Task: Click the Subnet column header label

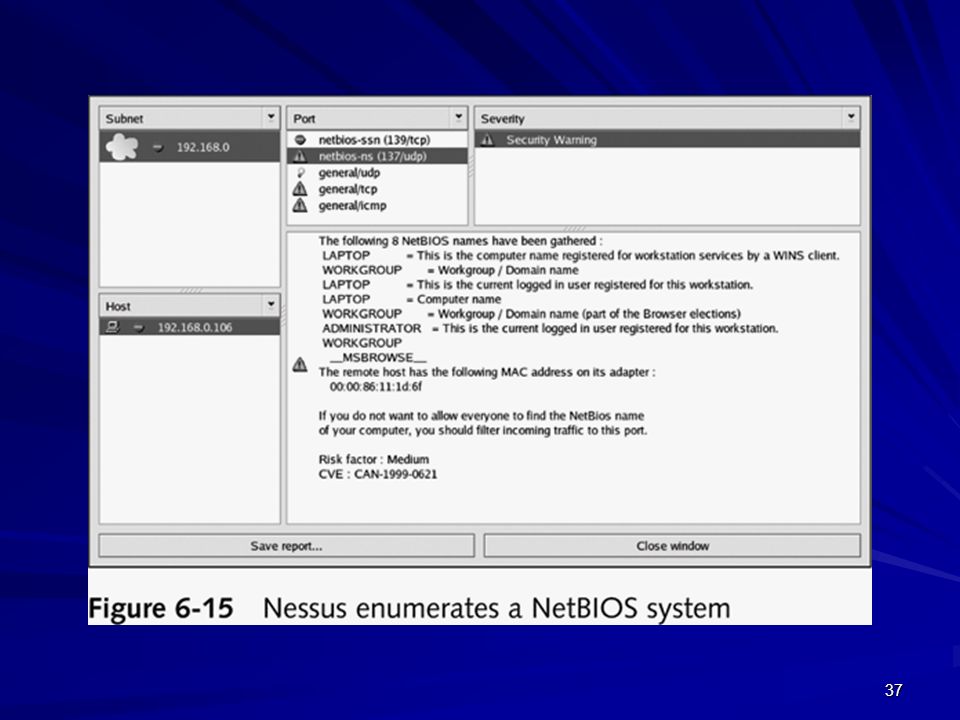Action: [124, 119]
